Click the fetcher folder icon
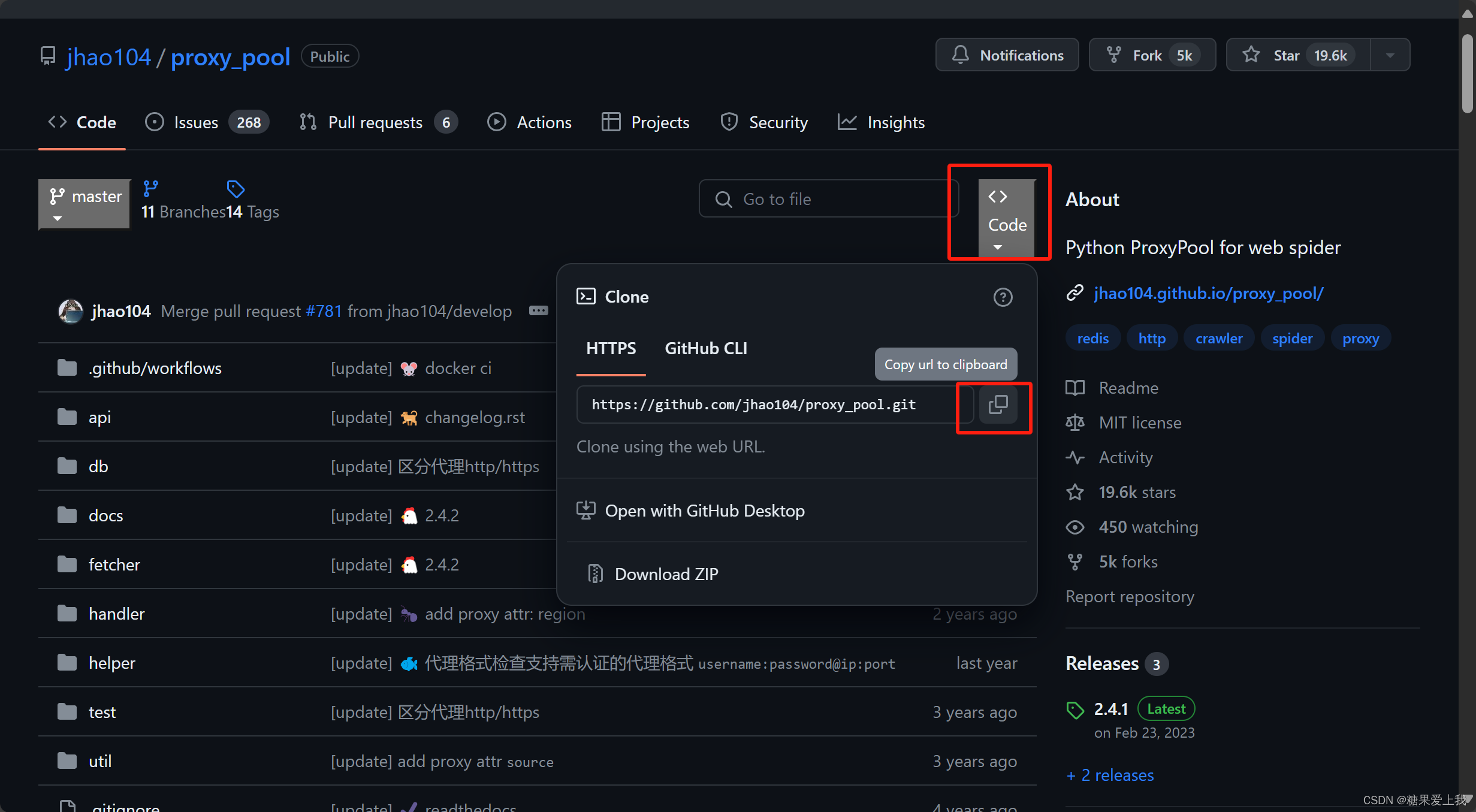The width and height of the screenshot is (1476, 812). 67,564
